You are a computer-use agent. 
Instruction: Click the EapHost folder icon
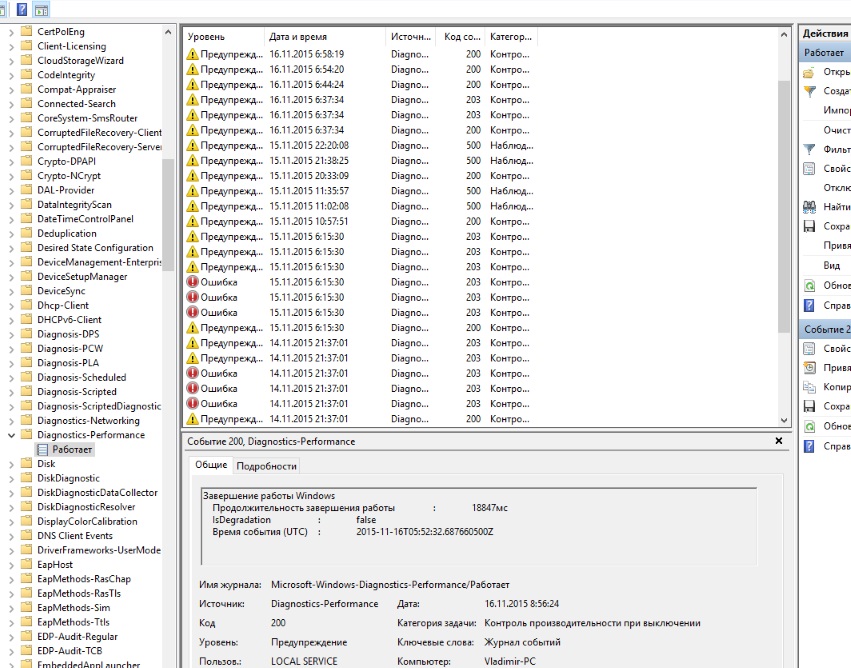pyautogui.click(x=27, y=564)
